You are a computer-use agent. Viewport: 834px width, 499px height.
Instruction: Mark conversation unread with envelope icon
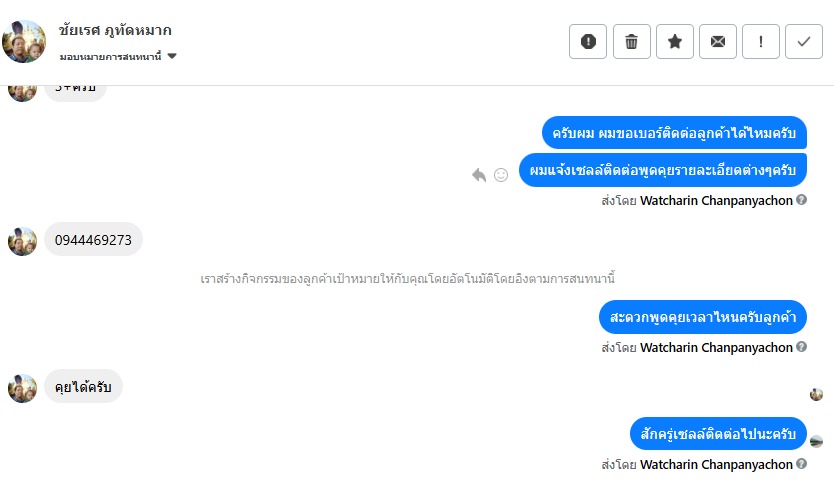pyautogui.click(x=718, y=41)
